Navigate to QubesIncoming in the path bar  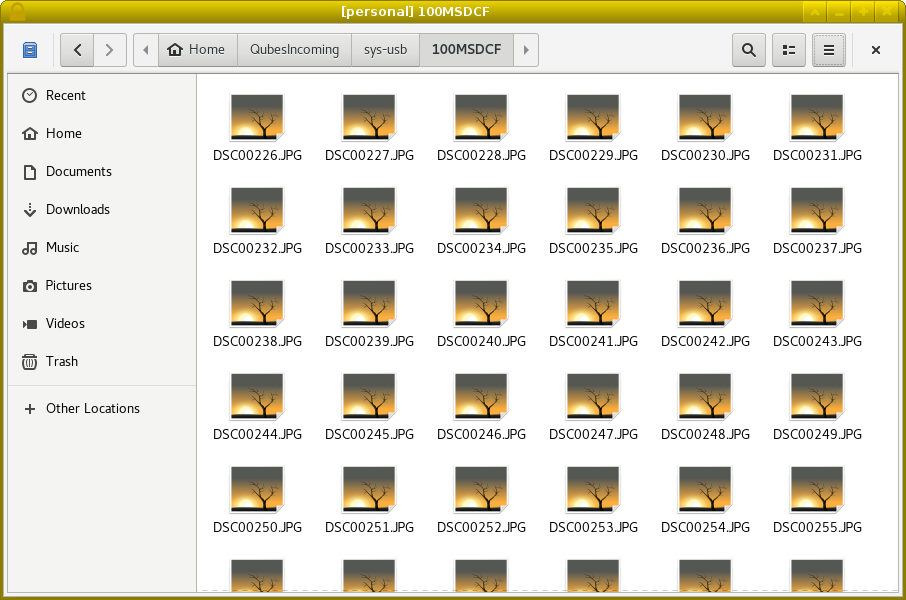(294, 50)
